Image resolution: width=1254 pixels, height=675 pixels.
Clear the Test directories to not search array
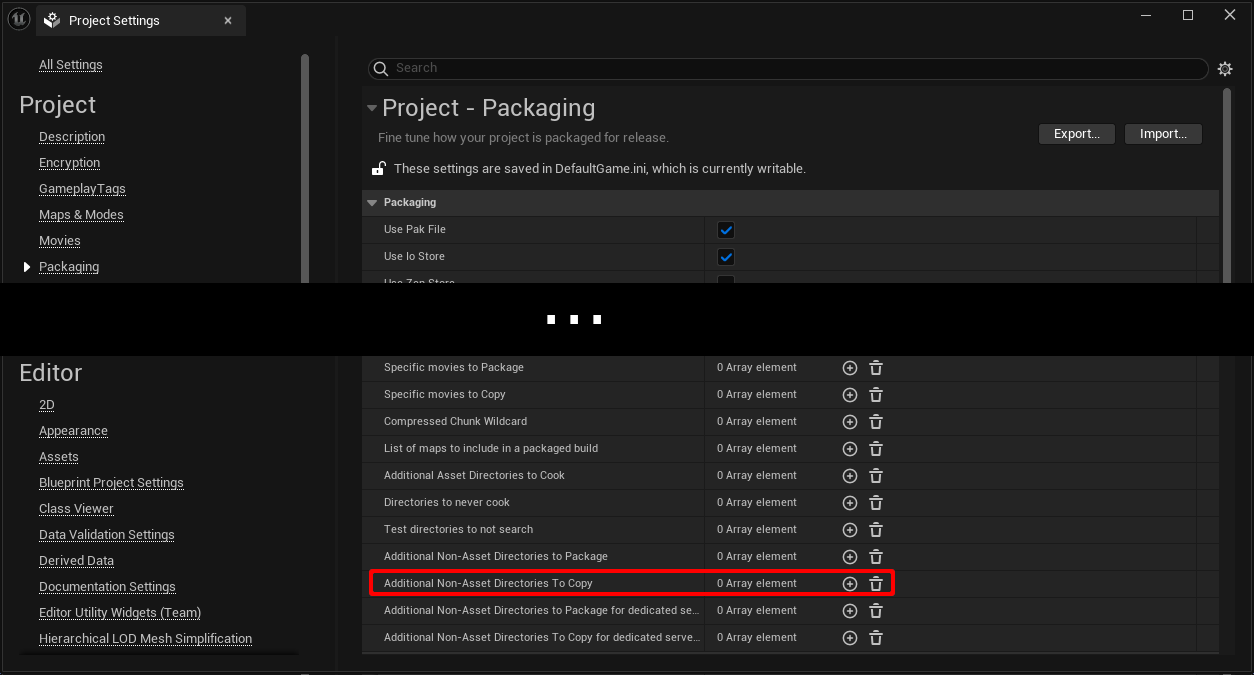pyautogui.click(x=876, y=530)
